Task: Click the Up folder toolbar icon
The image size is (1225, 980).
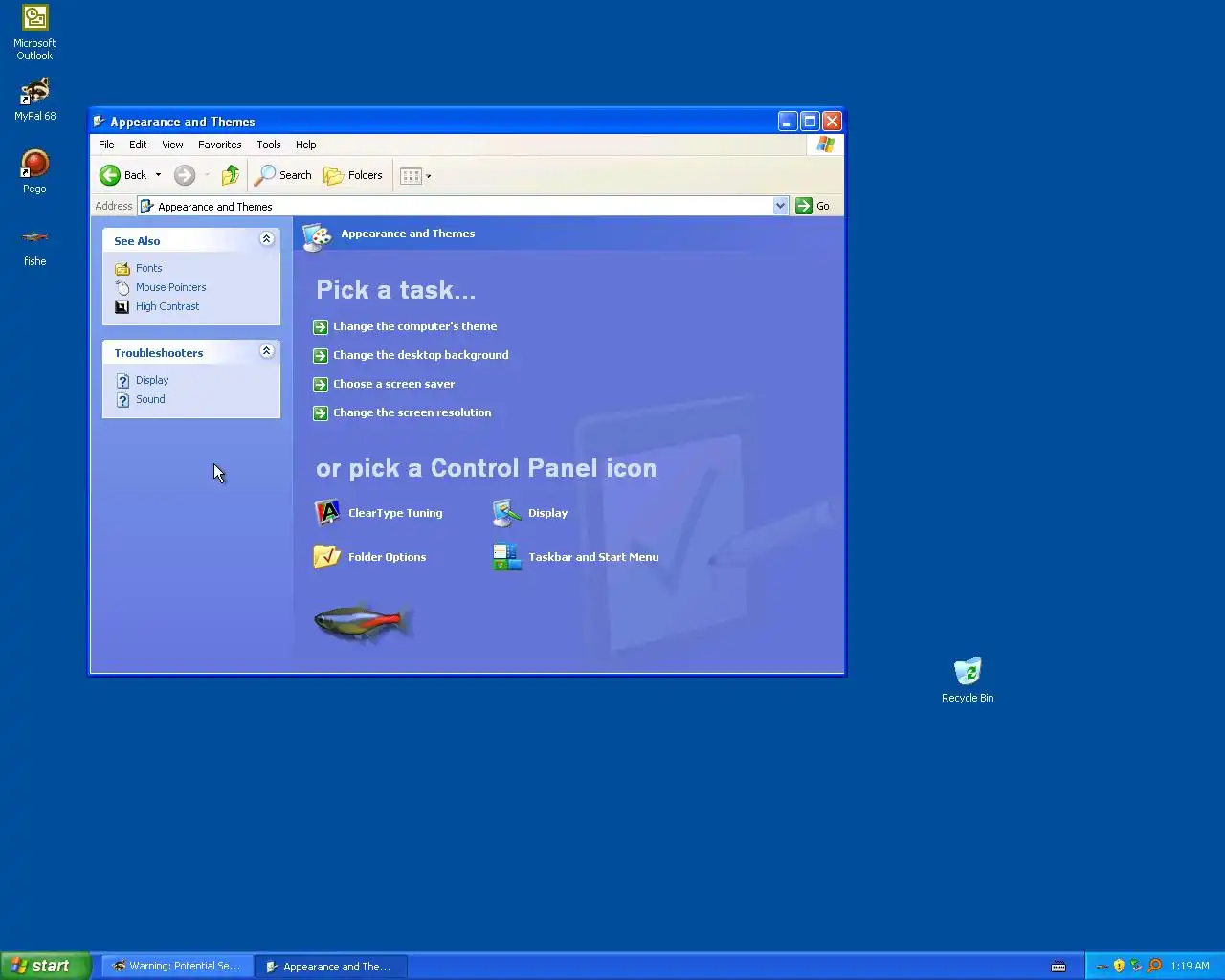Action: tap(231, 175)
